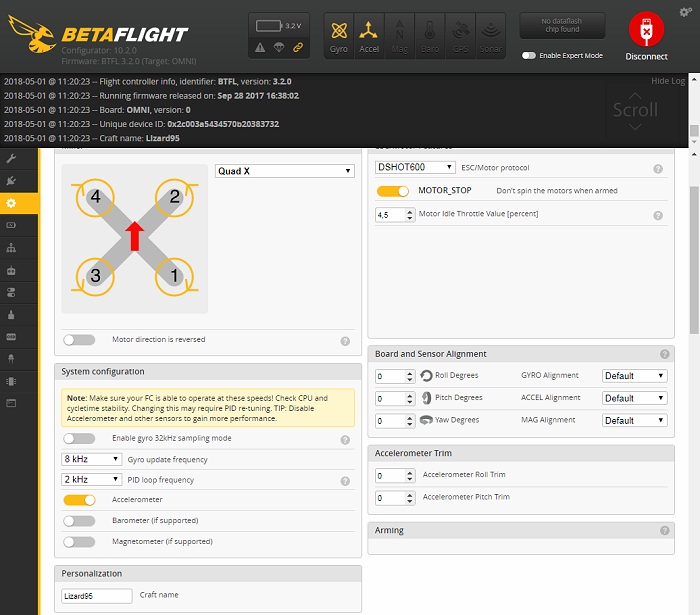Open the 8 kHz gyro update frequency dropdown
This screenshot has width=700, height=615.
coord(92,459)
